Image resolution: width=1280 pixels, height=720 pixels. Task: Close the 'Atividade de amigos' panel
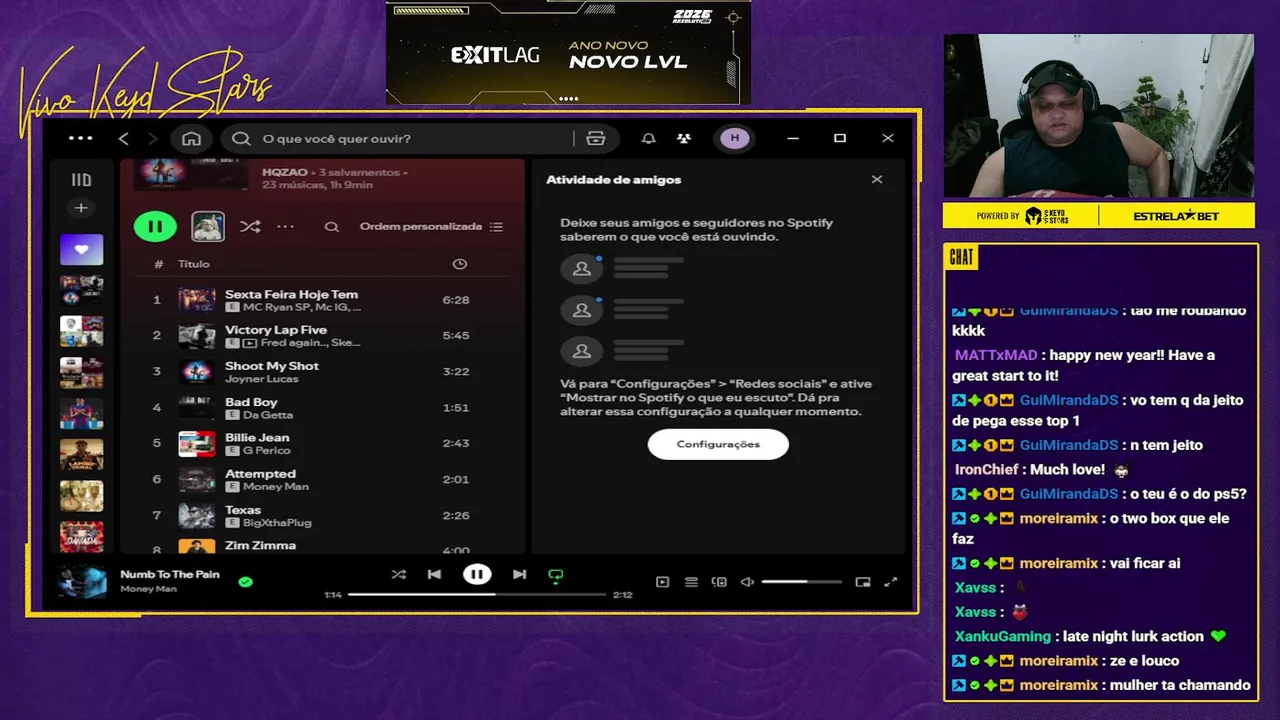pos(877,179)
